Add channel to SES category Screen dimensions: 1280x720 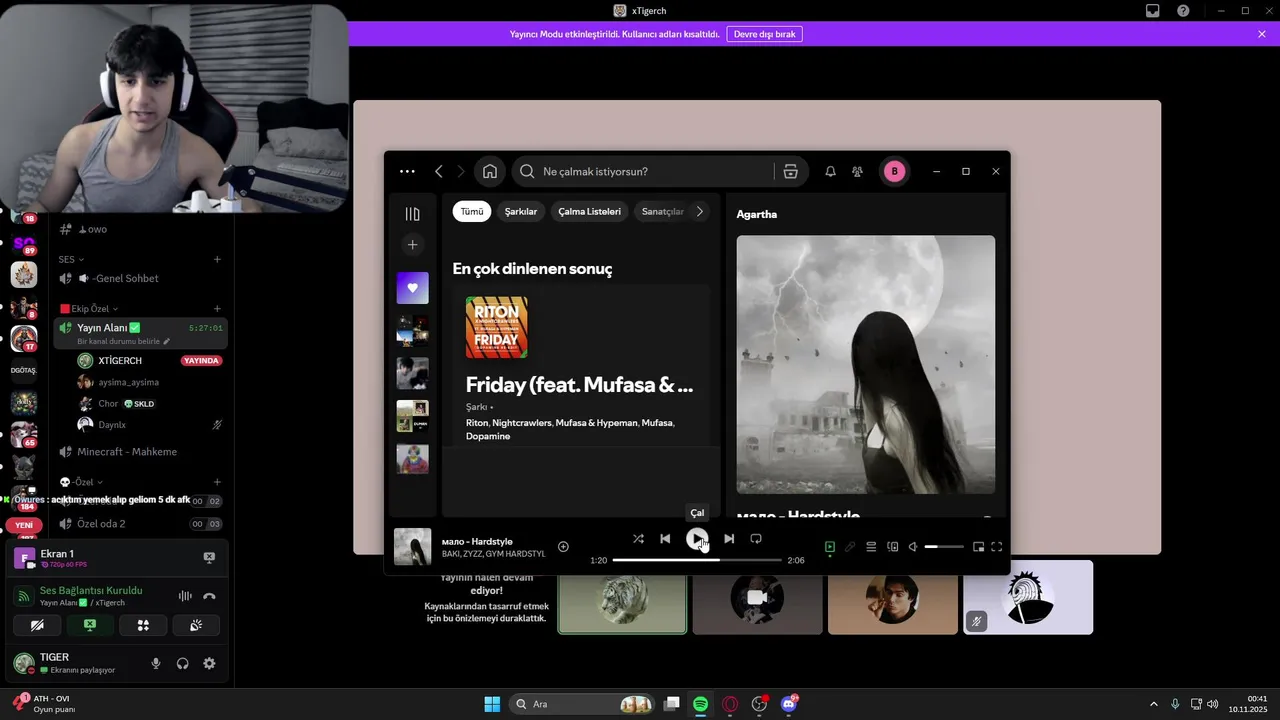(217, 259)
